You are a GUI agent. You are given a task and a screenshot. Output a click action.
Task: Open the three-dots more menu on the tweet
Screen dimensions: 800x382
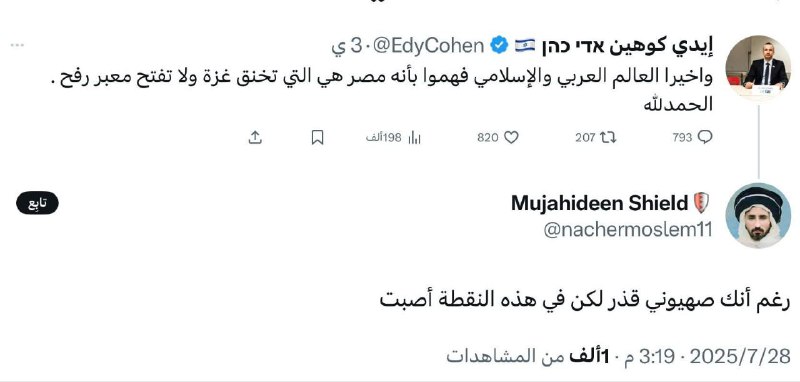17,45
